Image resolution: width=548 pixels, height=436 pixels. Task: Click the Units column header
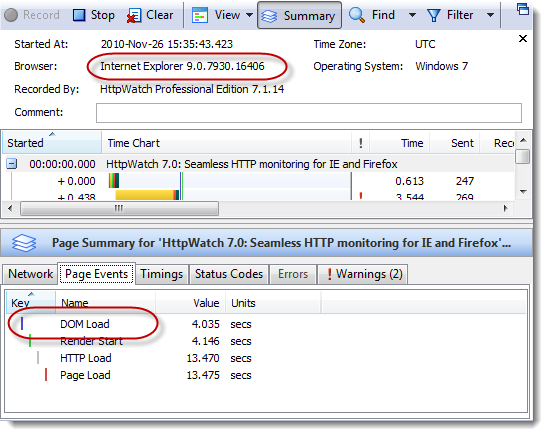[273, 303]
